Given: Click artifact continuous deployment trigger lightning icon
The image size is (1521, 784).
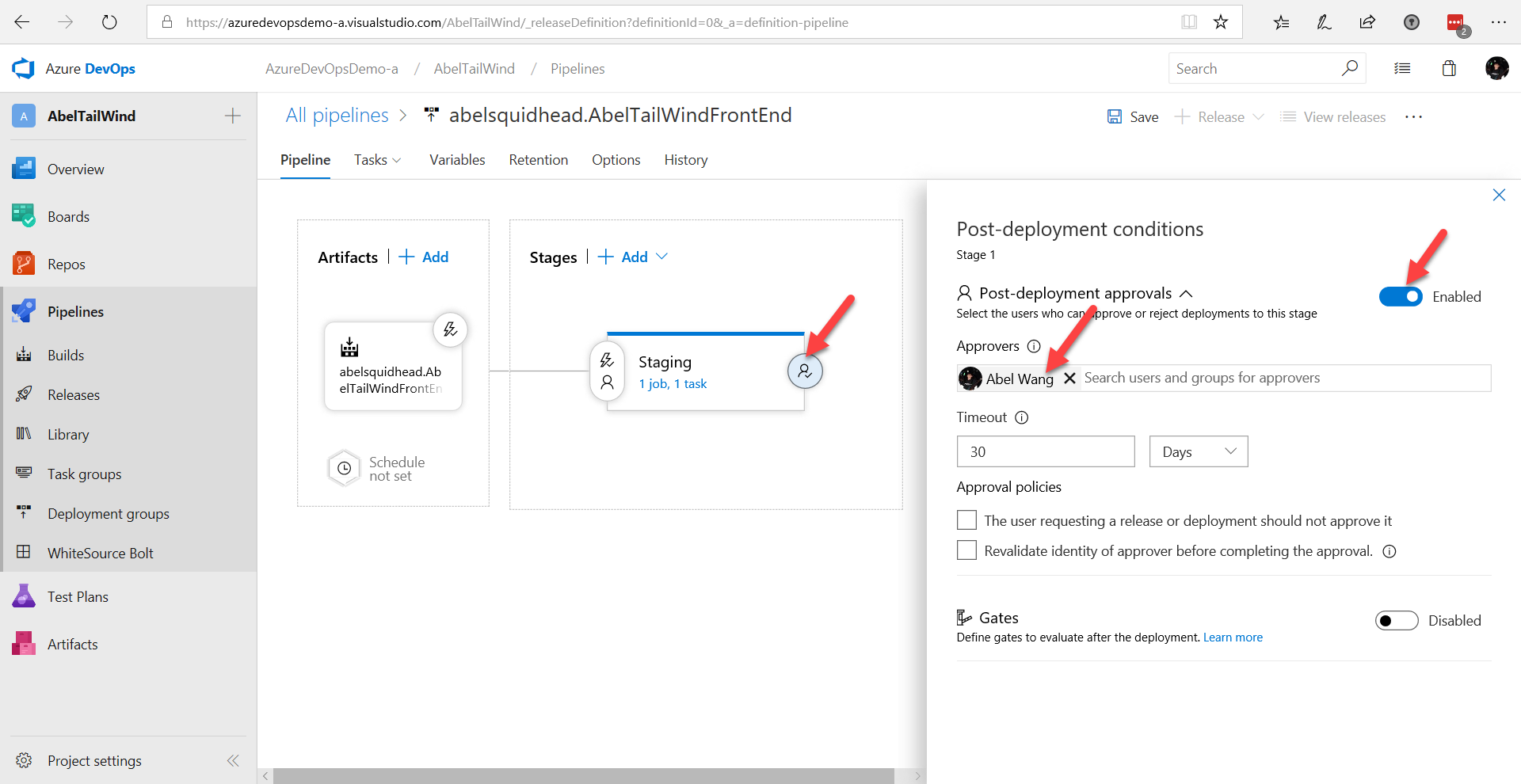Looking at the screenshot, I should 450,329.
